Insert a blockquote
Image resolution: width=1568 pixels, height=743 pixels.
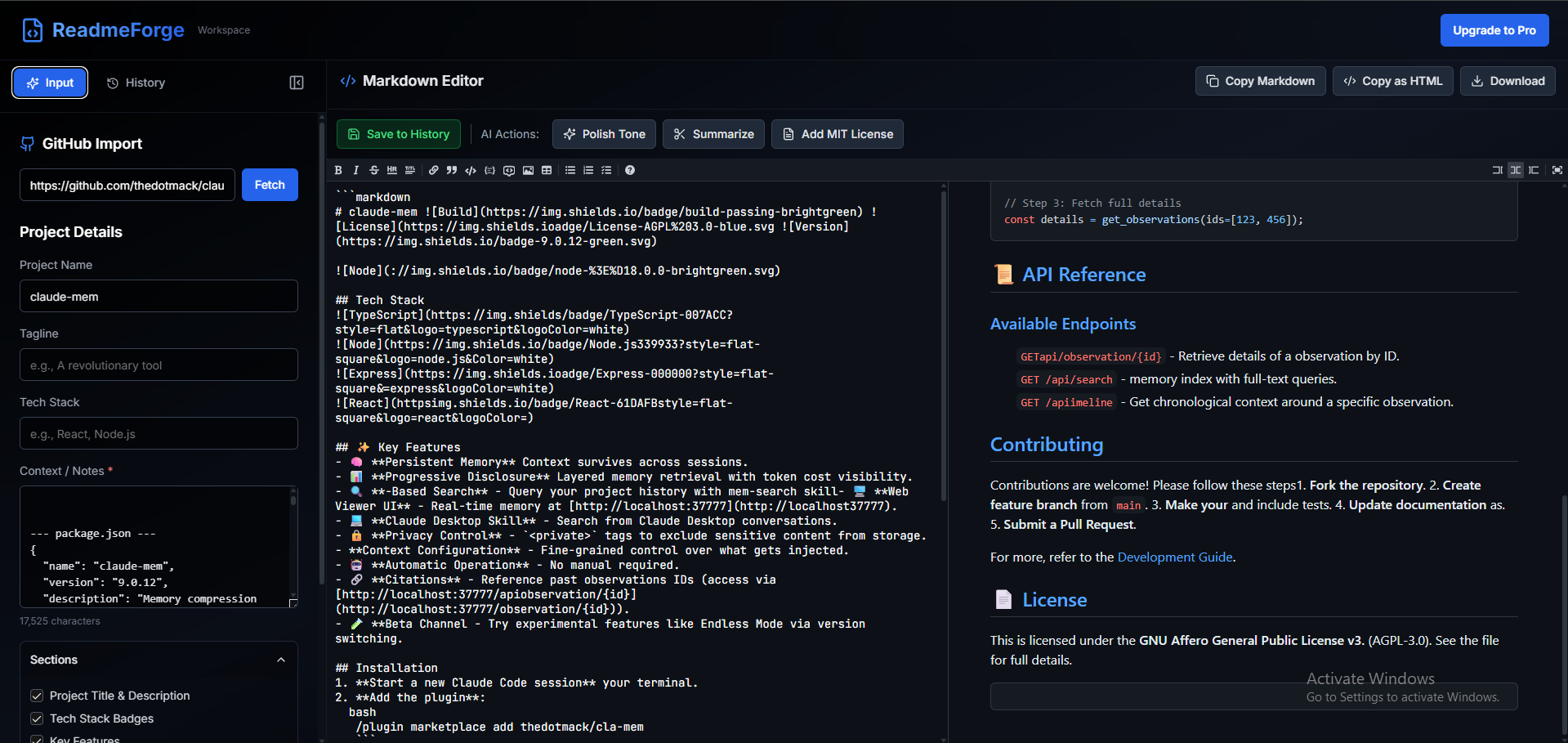[x=452, y=170]
